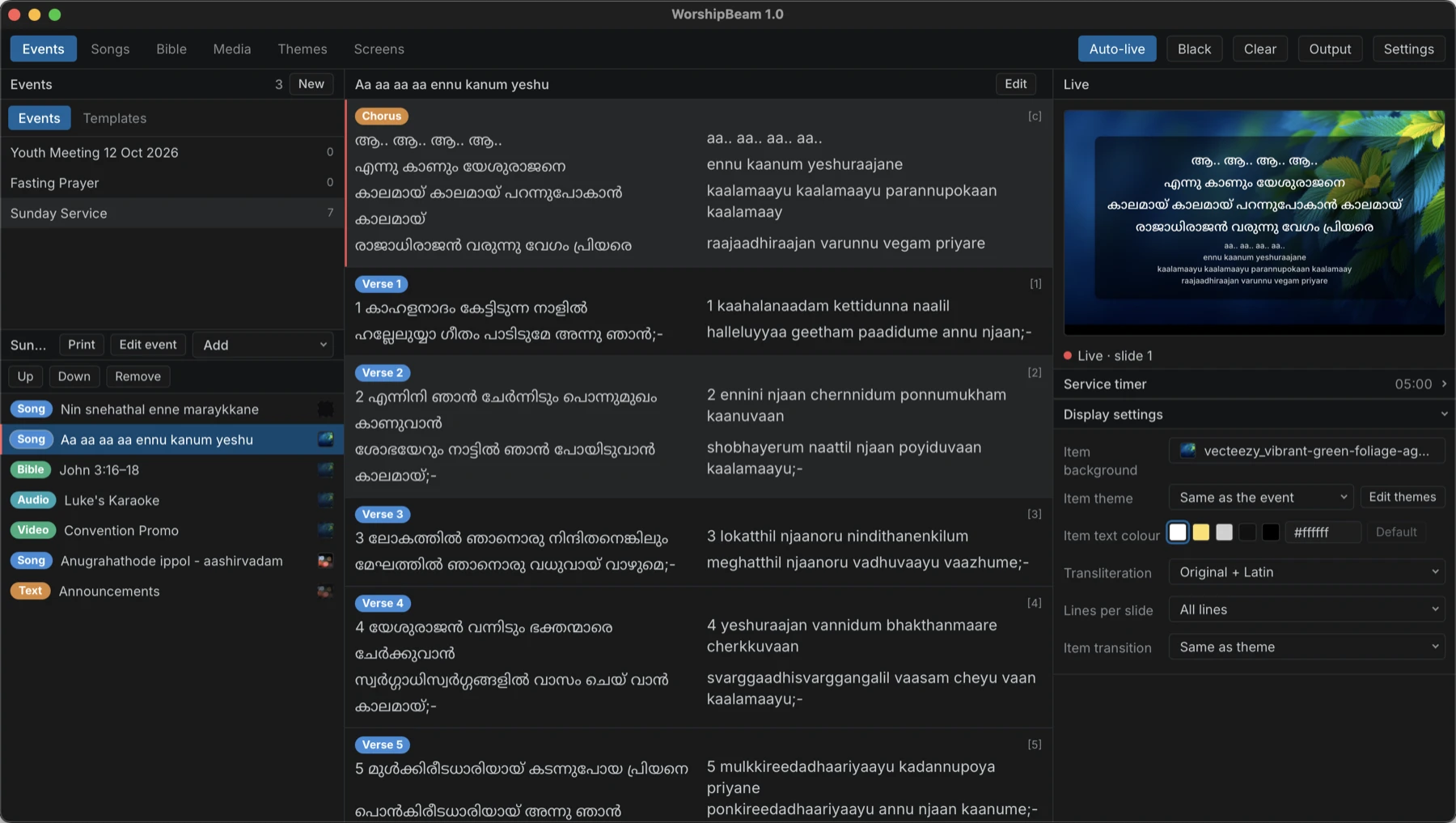This screenshot has height=823, width=1456.
Task: Click the Edit song button
Action: point(1015,84)
